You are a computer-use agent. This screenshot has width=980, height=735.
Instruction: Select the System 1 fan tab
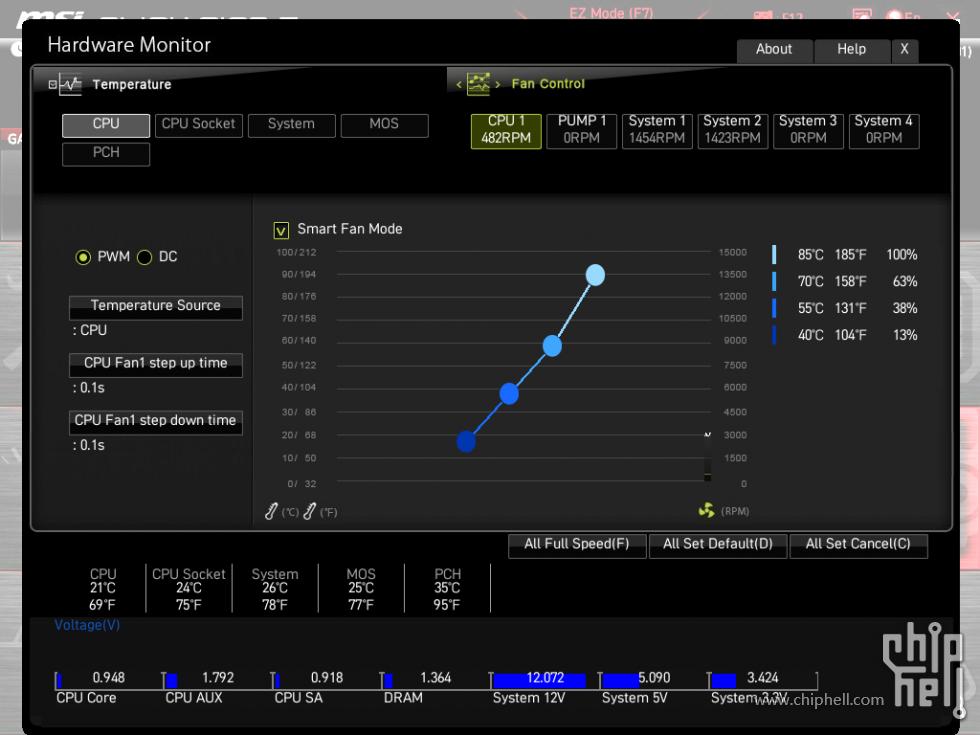pos(657,130)
